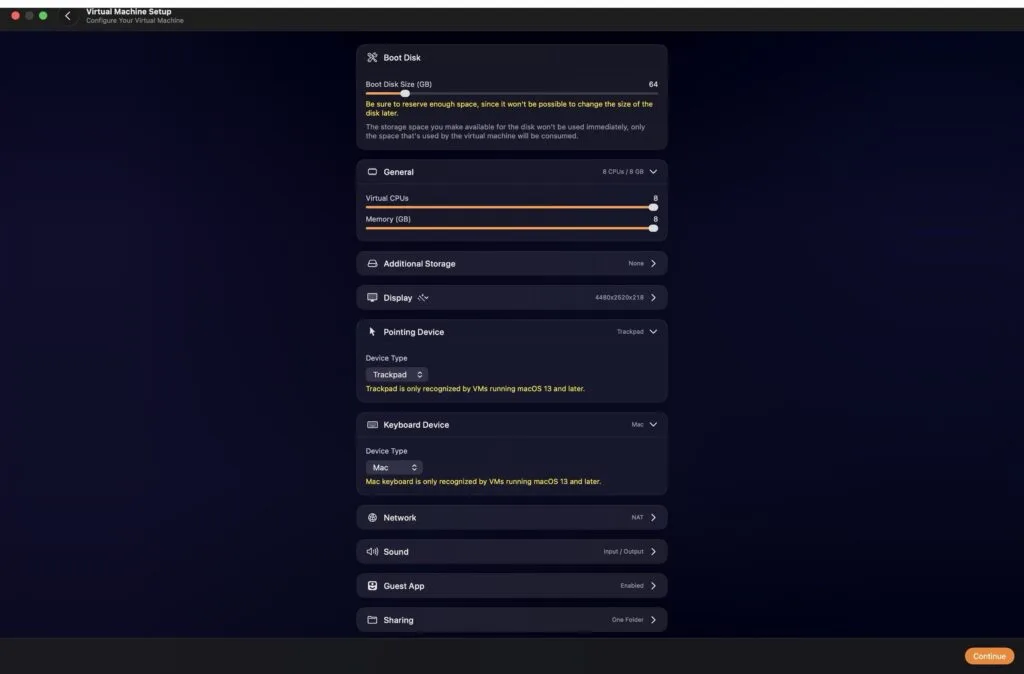Expand the Network section chevron

pyautogui.click(x=653, y=517)
